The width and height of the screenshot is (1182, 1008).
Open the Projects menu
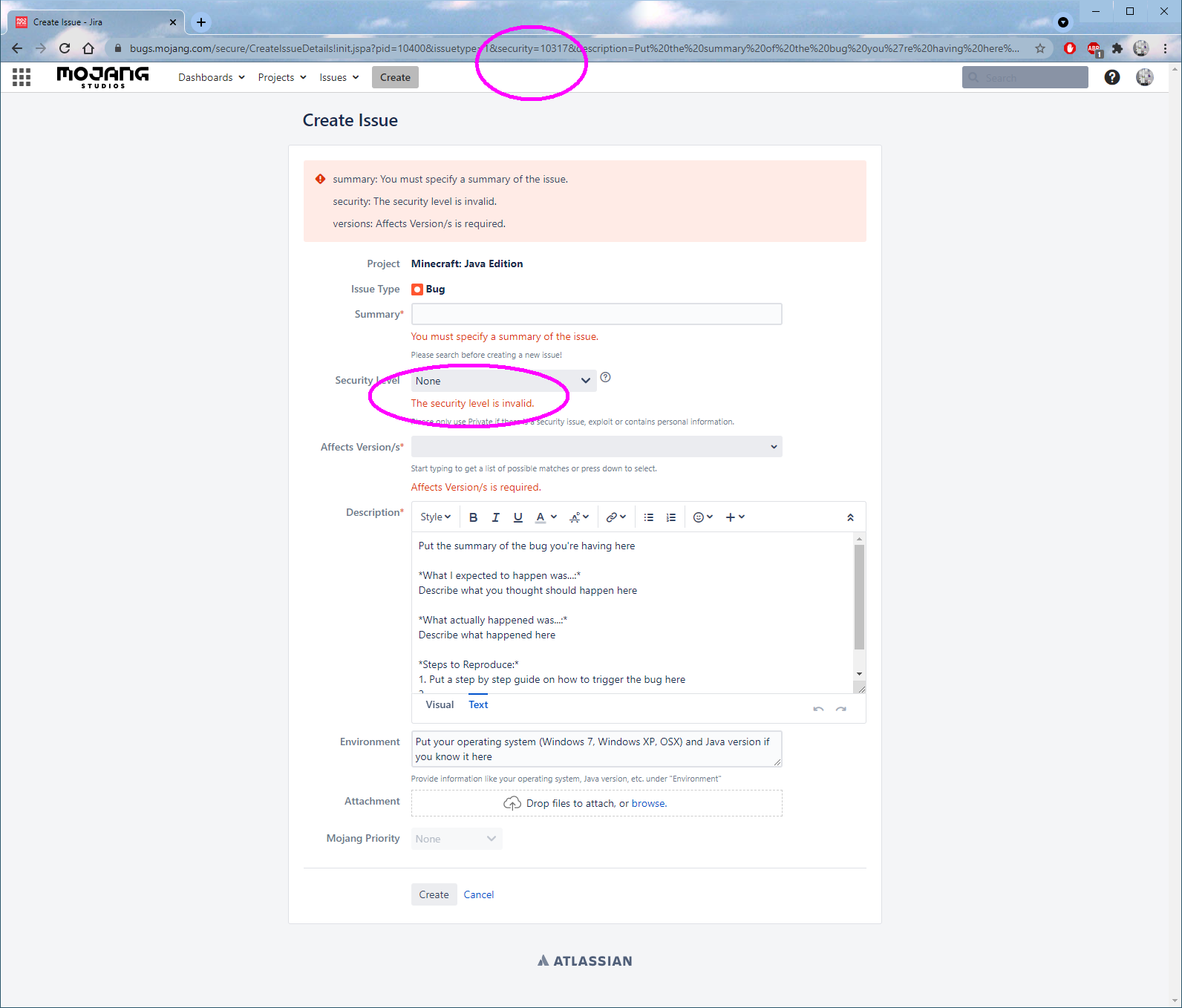point(282,77)
